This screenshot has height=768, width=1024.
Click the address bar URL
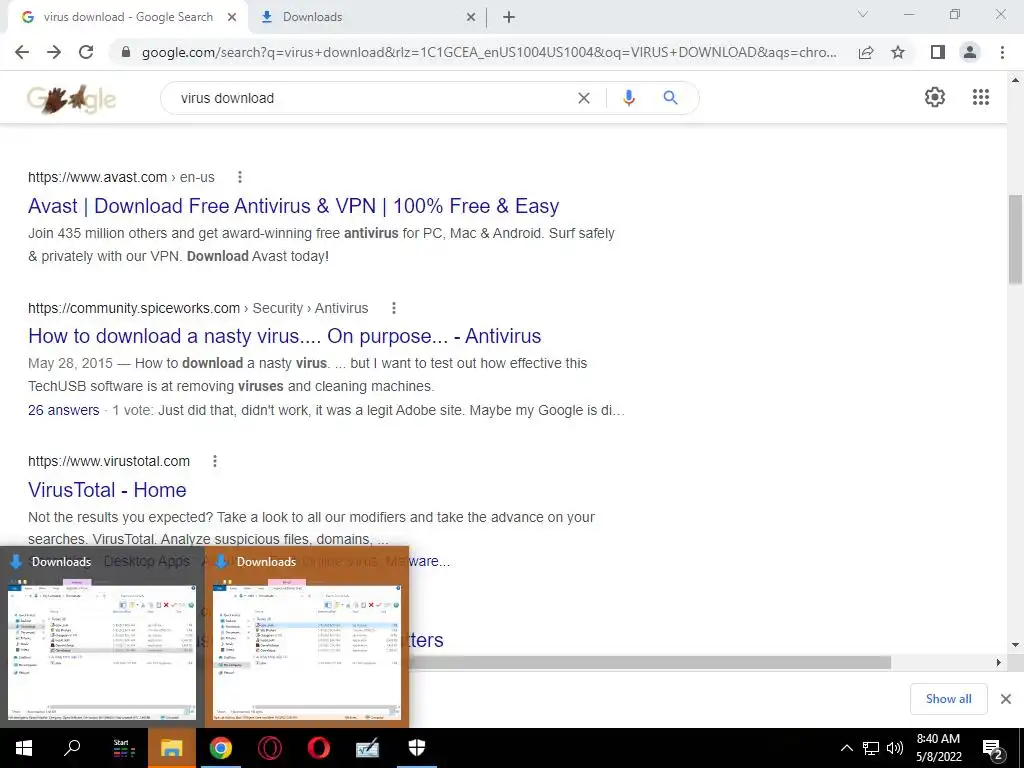tap(488, 52)
